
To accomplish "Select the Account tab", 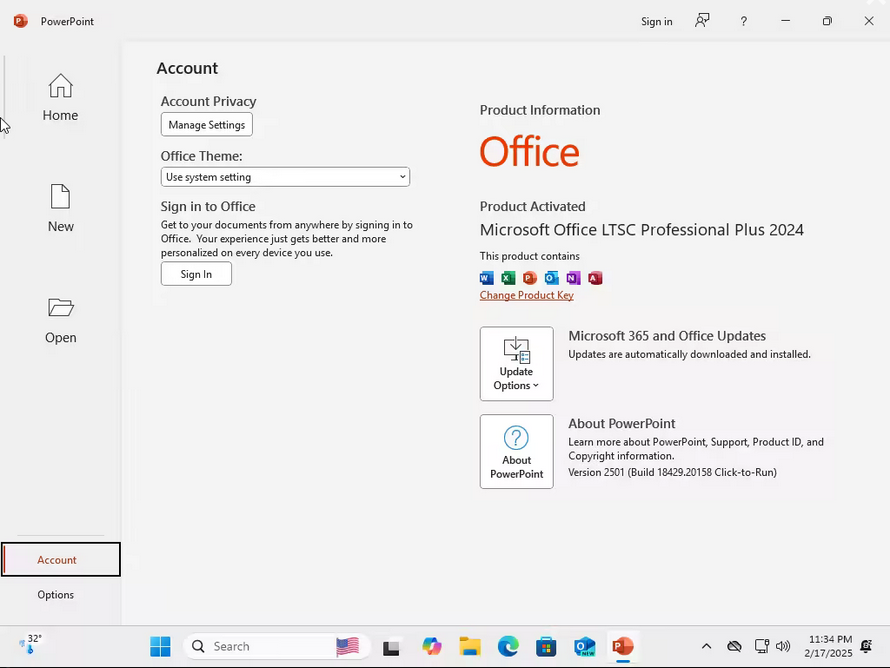I will click(60, 560).
